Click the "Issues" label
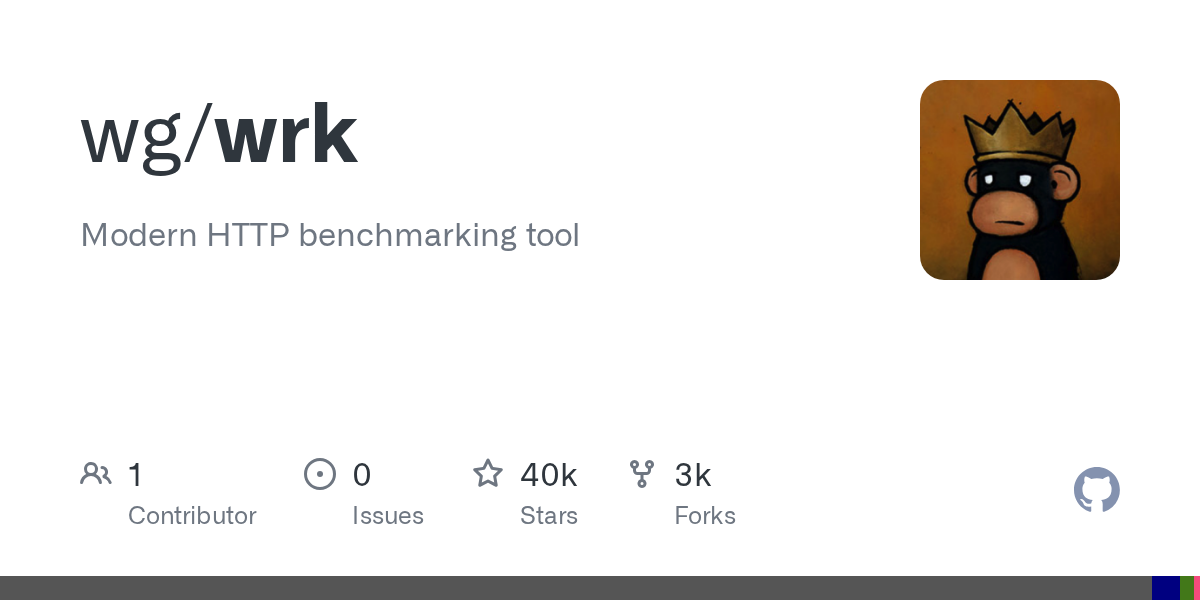The image size is (1200, 600). [388, 516]
